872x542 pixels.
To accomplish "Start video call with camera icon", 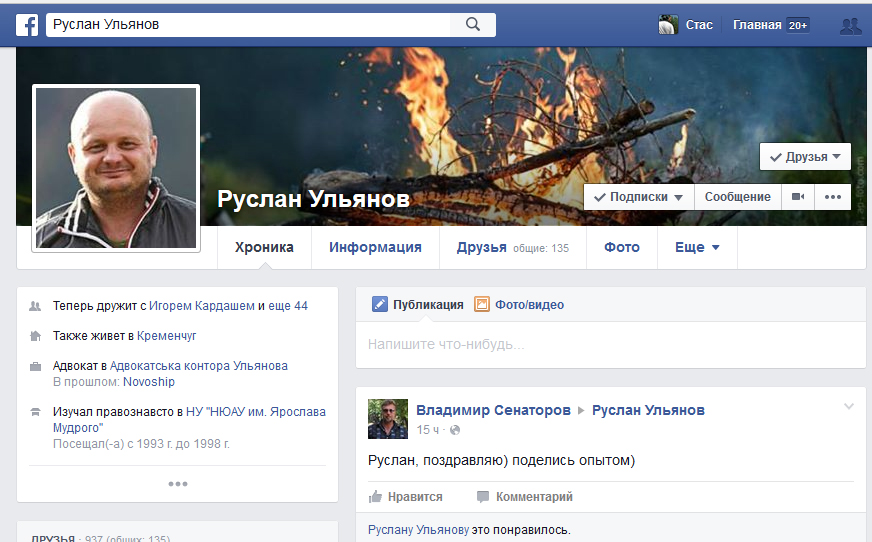I will (x=798, y=197).
